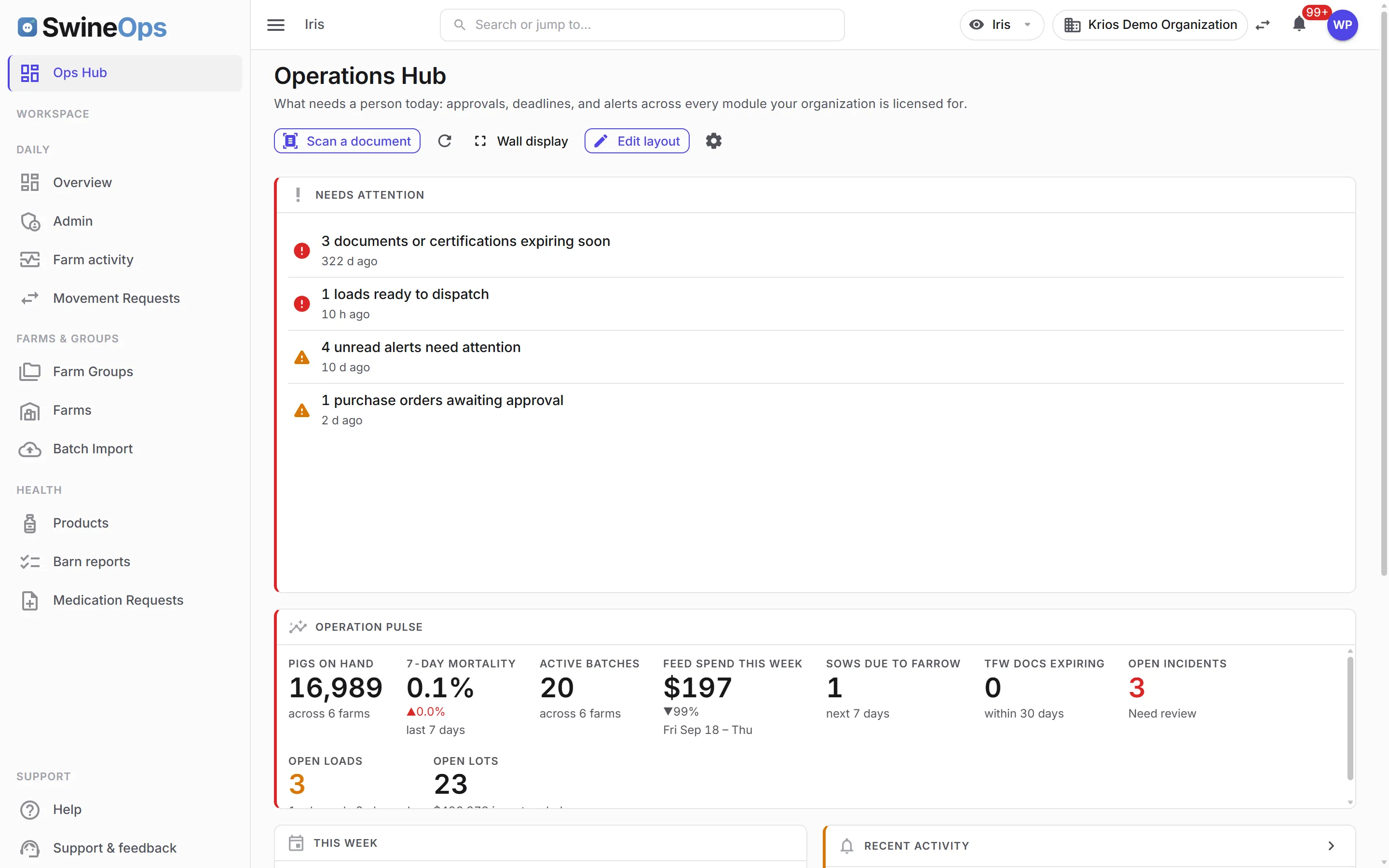Click the Edit layout button
This screenshot has width=1389, height=868.
(637, 141)
